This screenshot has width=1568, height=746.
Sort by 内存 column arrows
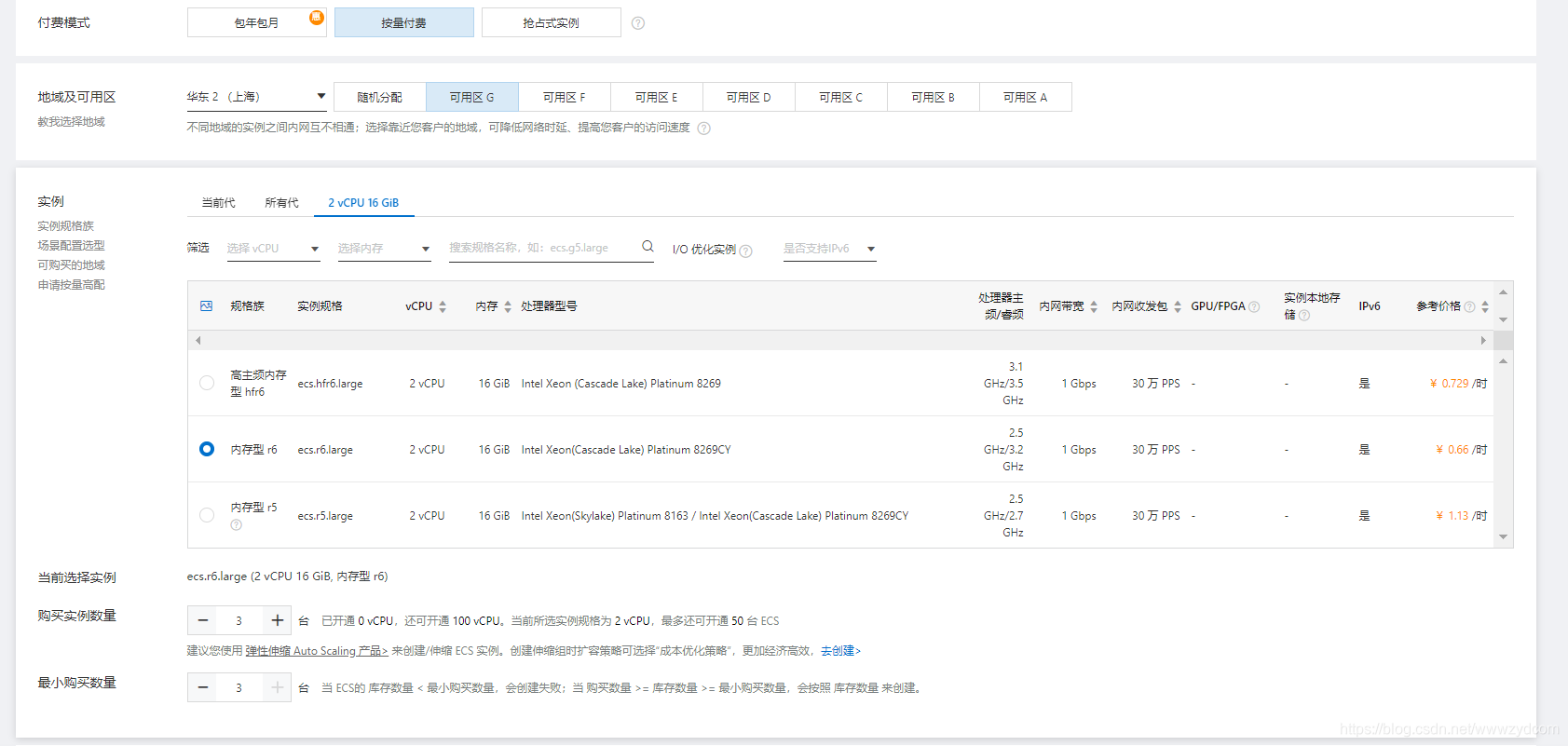(x=508, y=306)
